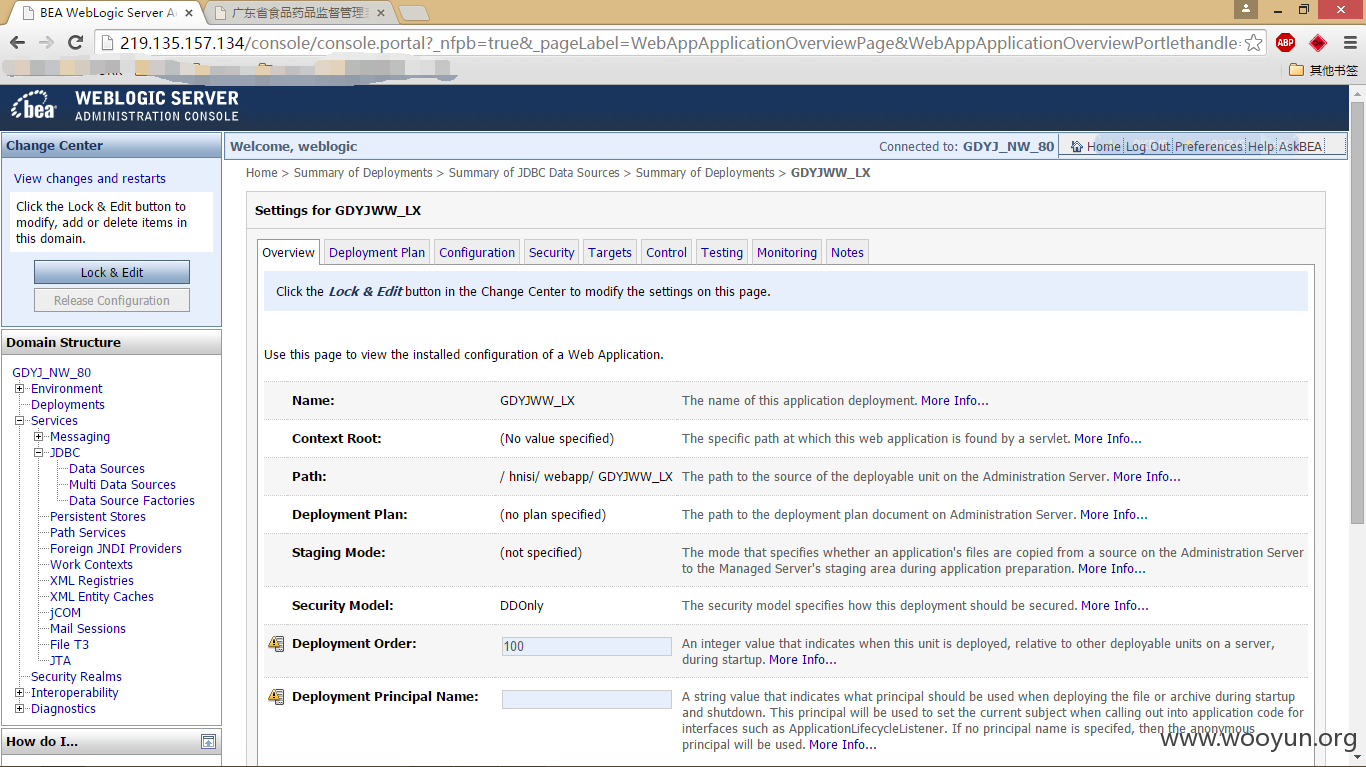Open the AskBEA link
Viewport: 1366px width, 767px height.
[x=1300, y=147]
